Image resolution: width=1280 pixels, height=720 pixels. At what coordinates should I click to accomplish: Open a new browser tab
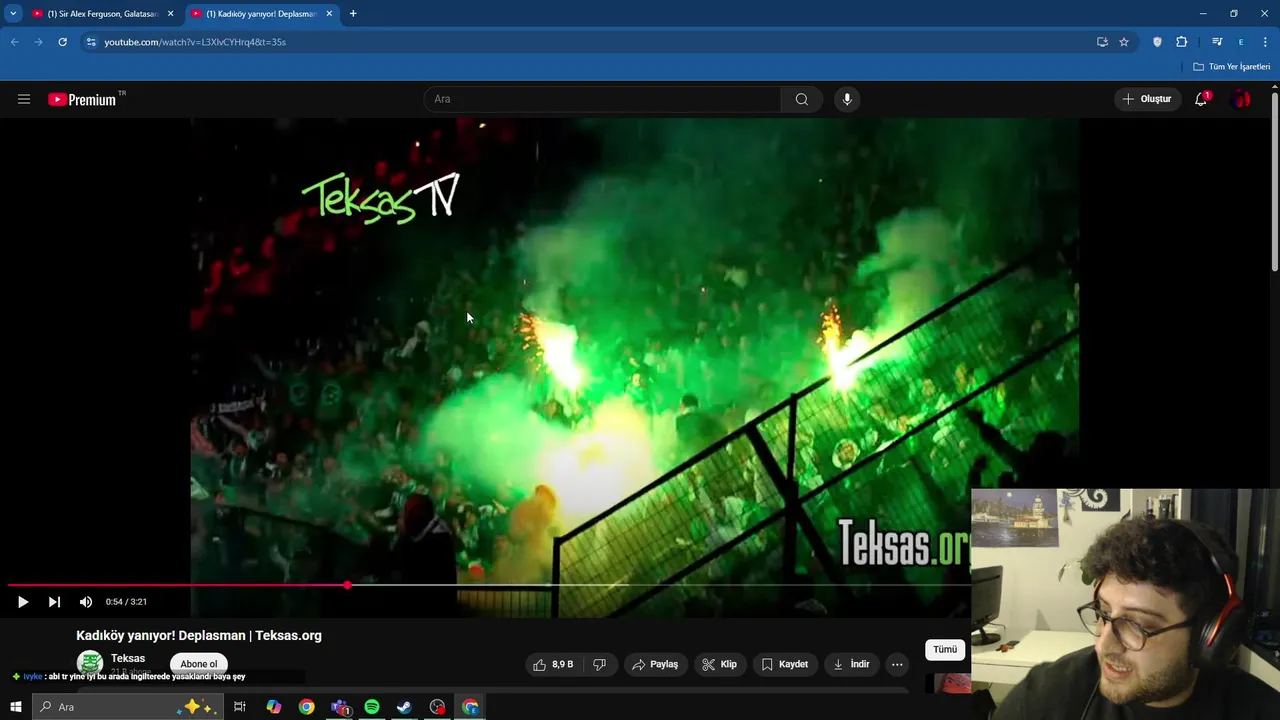[353, 14]
